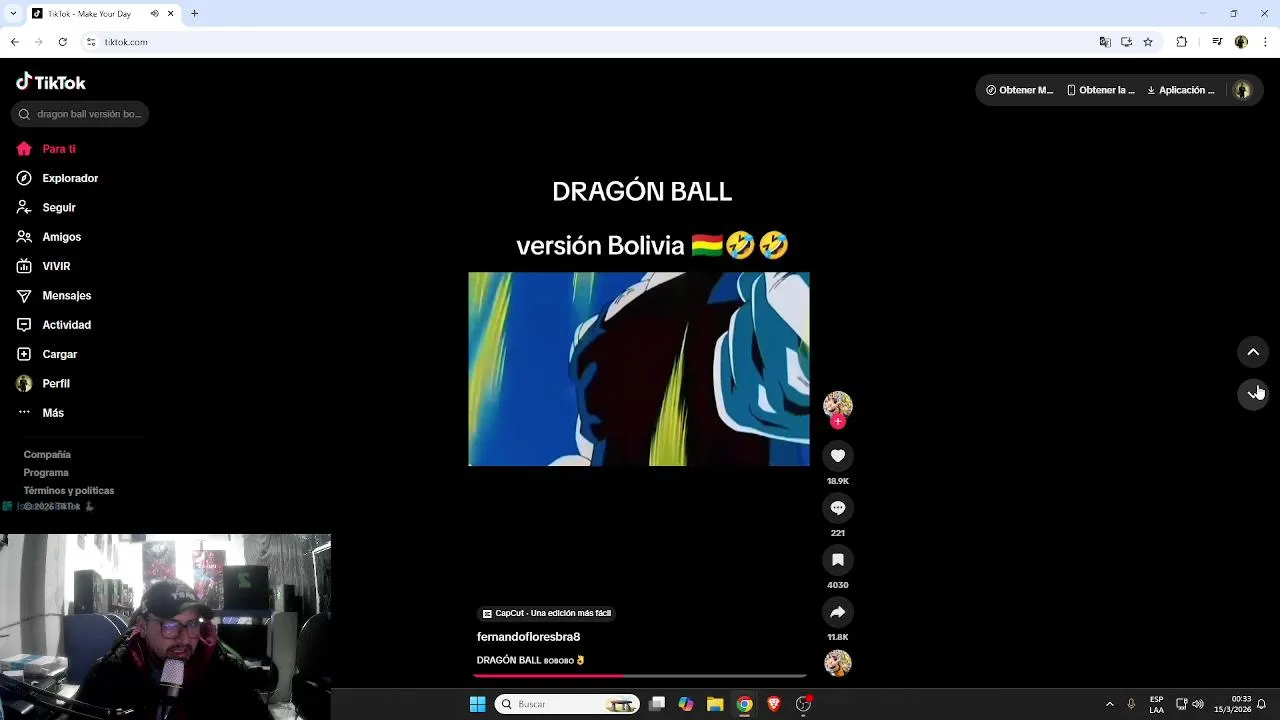Open the Perfil page in the sidebar
Screen dimensions: 1280x720
[x=44, y=383]
